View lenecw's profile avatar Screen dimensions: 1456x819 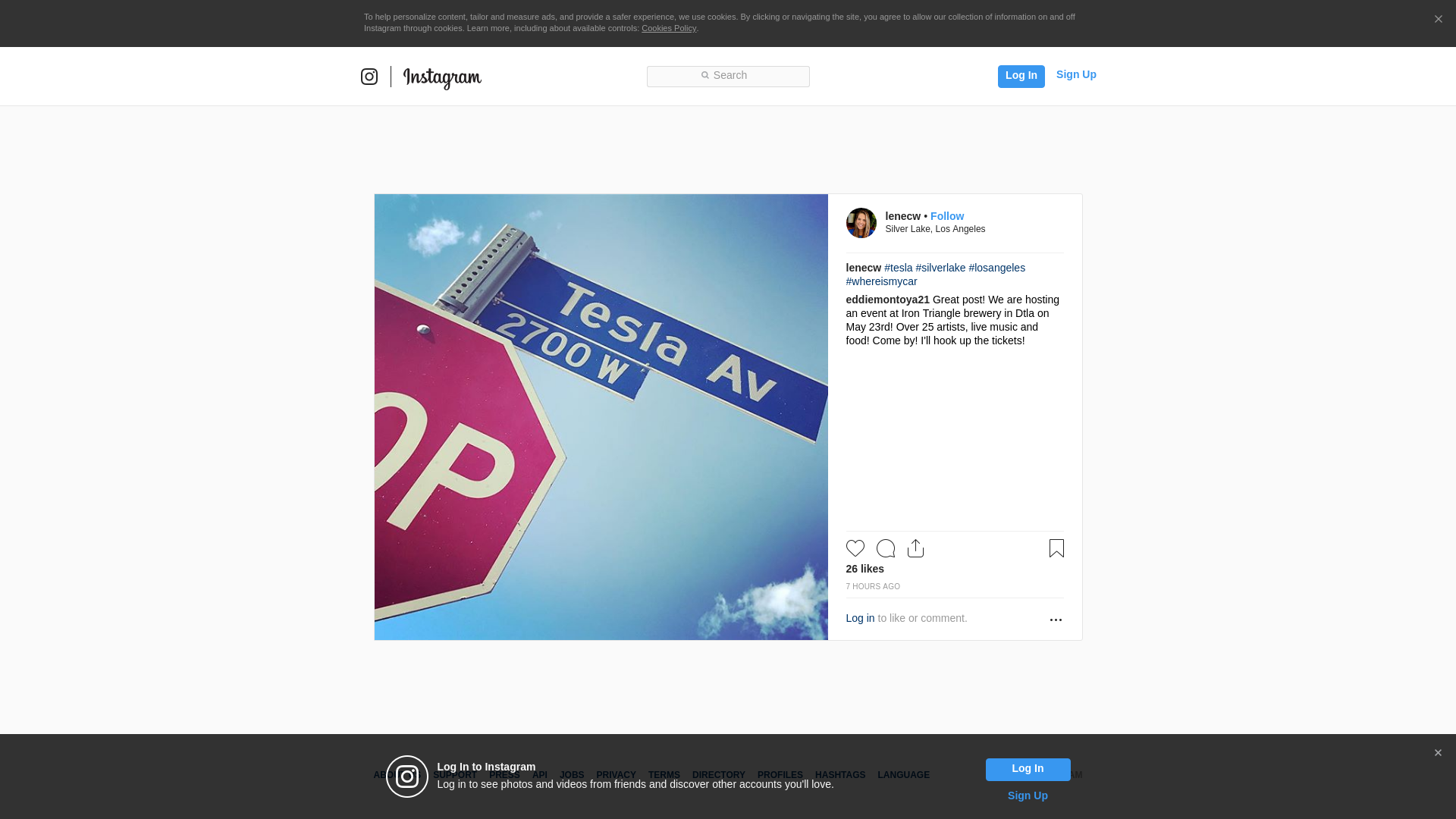click(861, 223)
